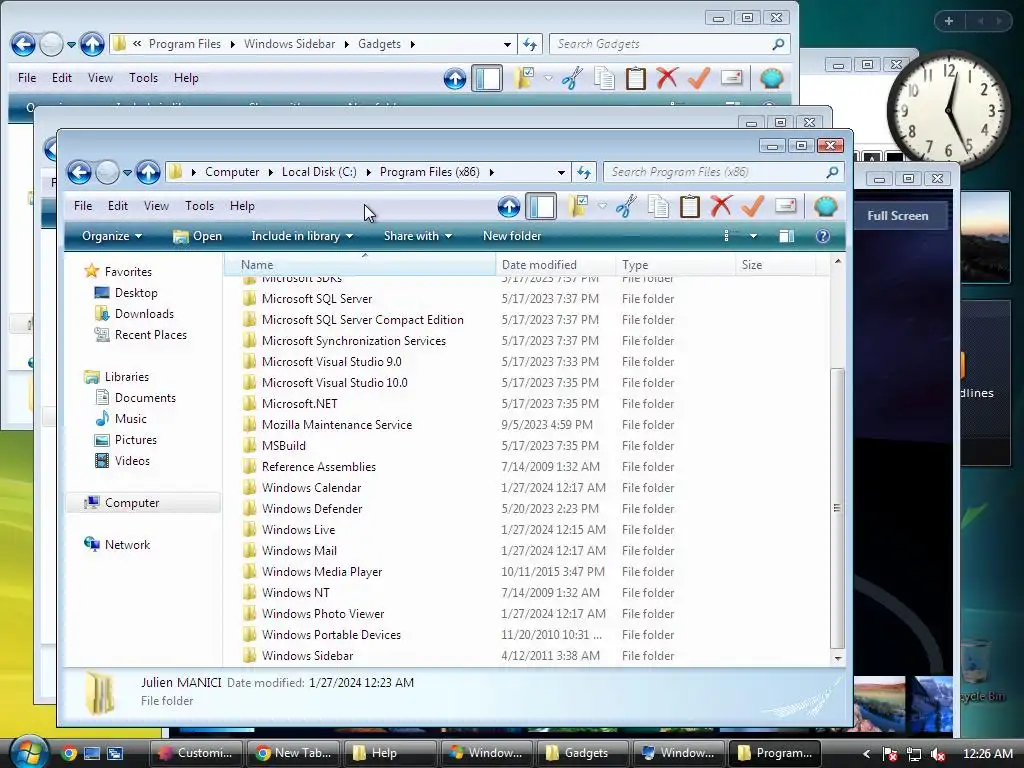This screenshot has height=768, width=1024.
Task: Click red X Delete icon in Program Files toolbar
Action: tap(721, 206)
